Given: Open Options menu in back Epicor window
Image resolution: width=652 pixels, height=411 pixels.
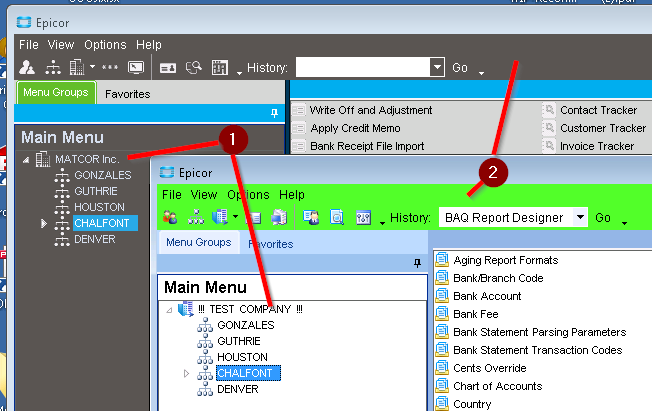Looking at the screenshot, I should coord(105,45).
